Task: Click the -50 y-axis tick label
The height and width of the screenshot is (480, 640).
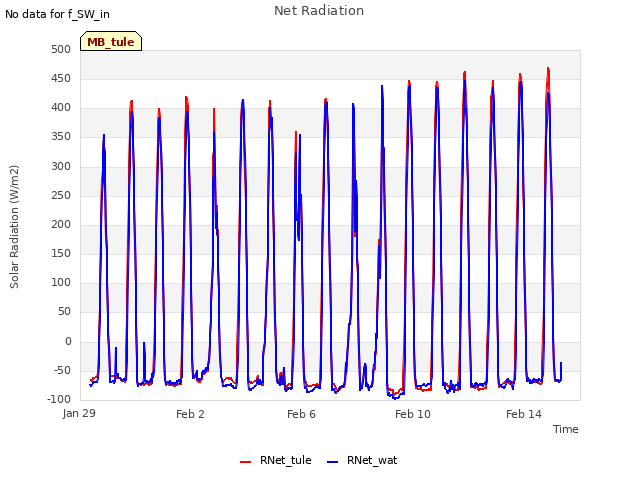Action: 62,370
